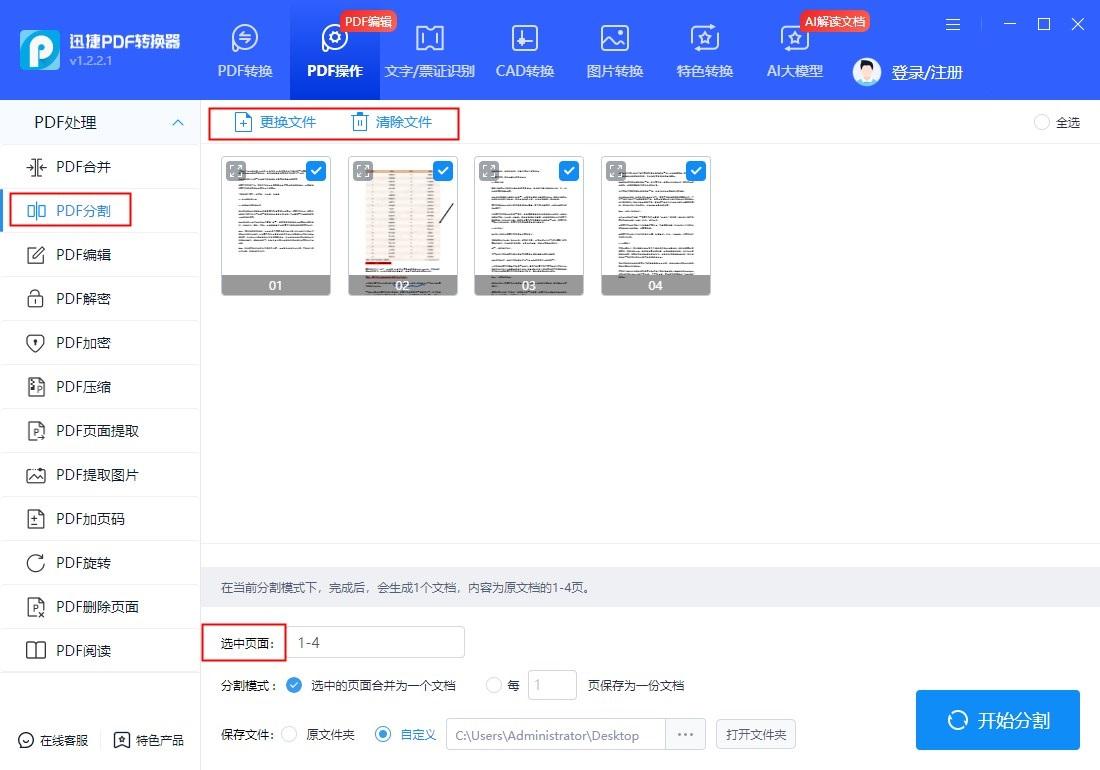Screen dimensions: 1100x770
Task: Click the 迅捷PDF转换器 logo icon
Action: click(39, 50)
